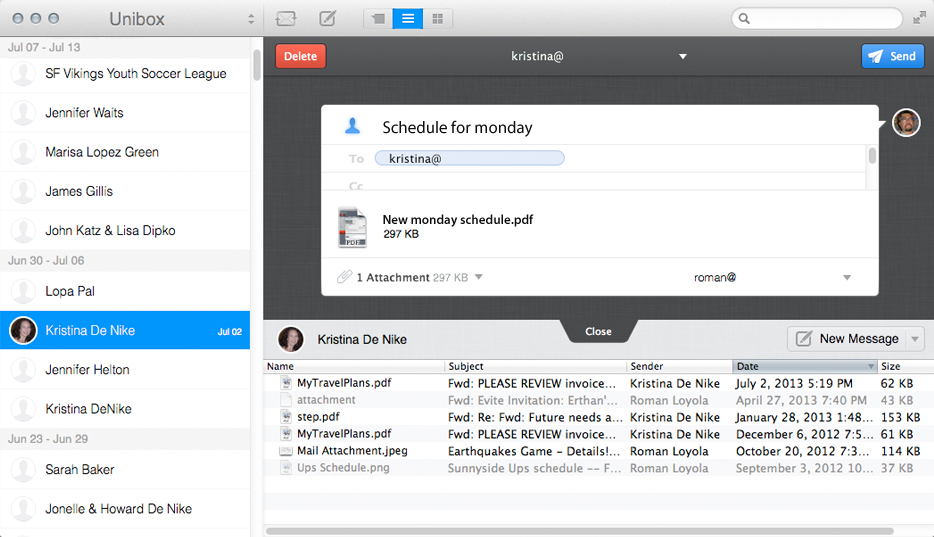
Task: Open Lopa Pal conversation
Action: 125,291
